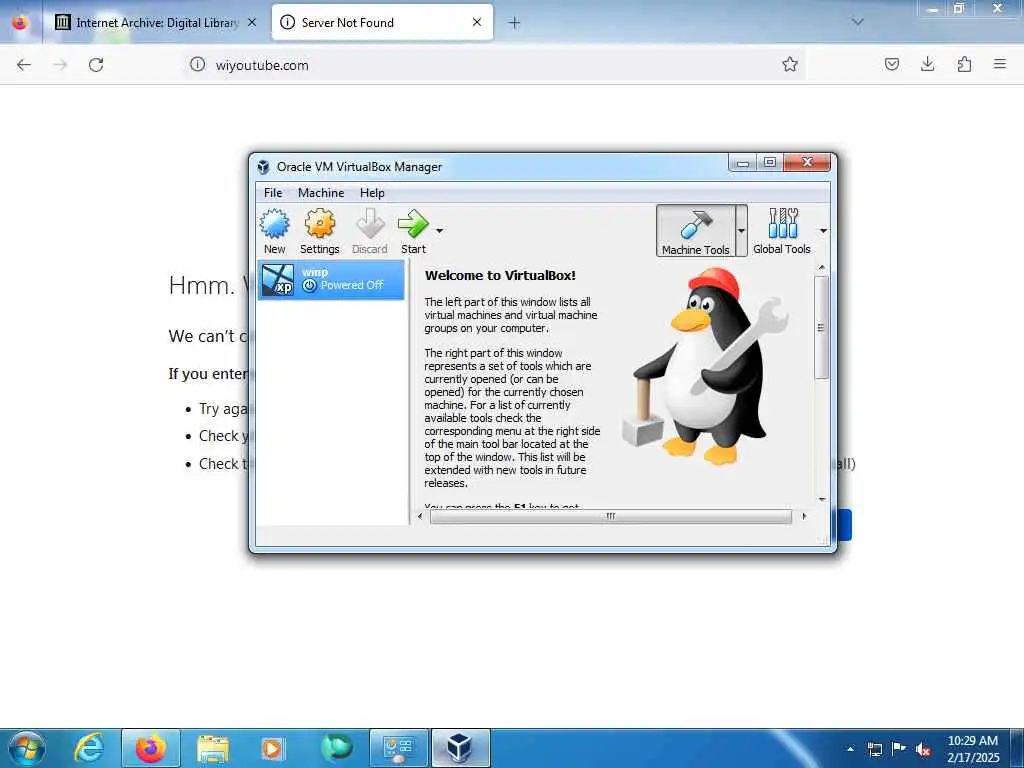Image resolution: width=1024 pixels, height=768 pixels.
Task: Open a new Firefox tab
Action: (515, 23)
